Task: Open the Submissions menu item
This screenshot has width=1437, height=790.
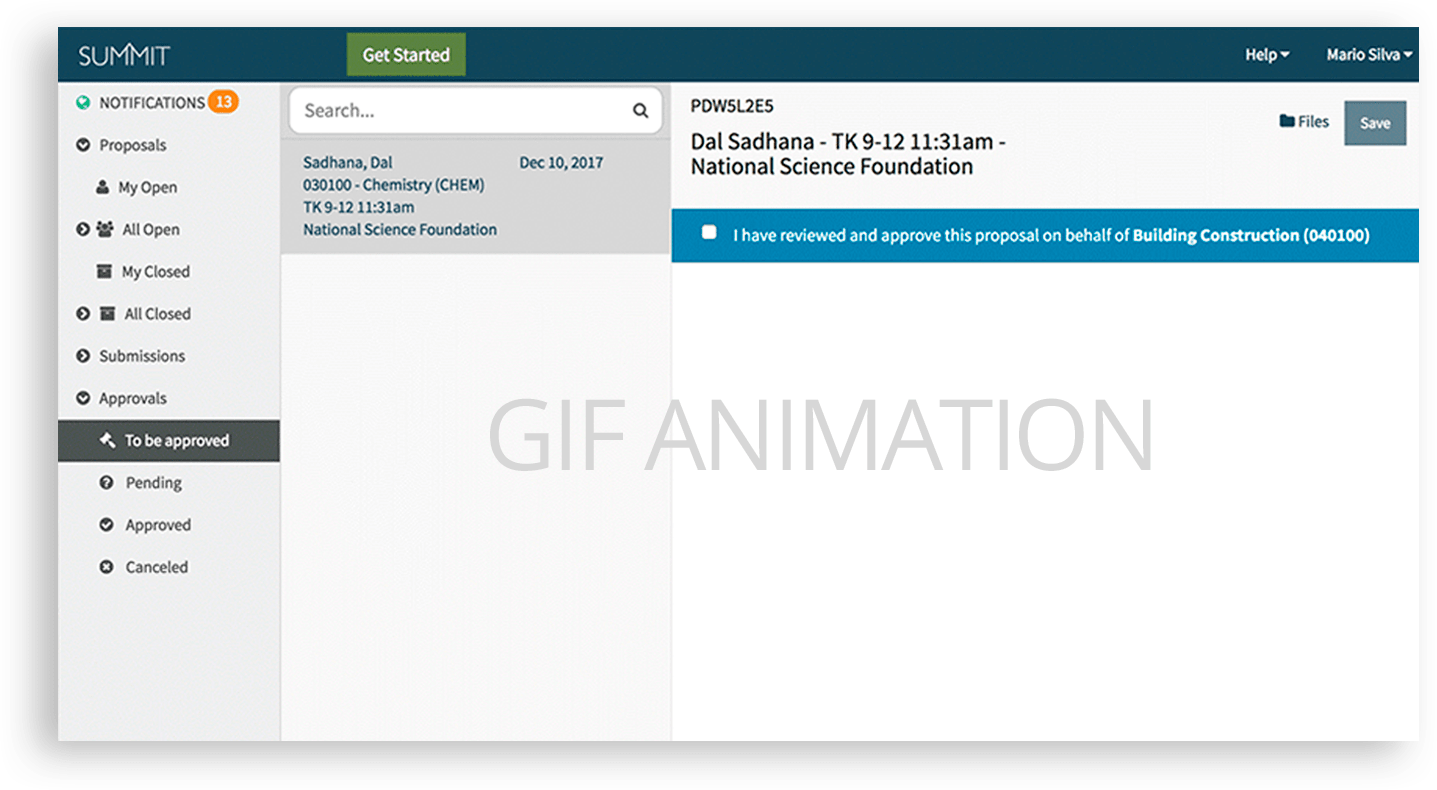Action: coord(141,356)
